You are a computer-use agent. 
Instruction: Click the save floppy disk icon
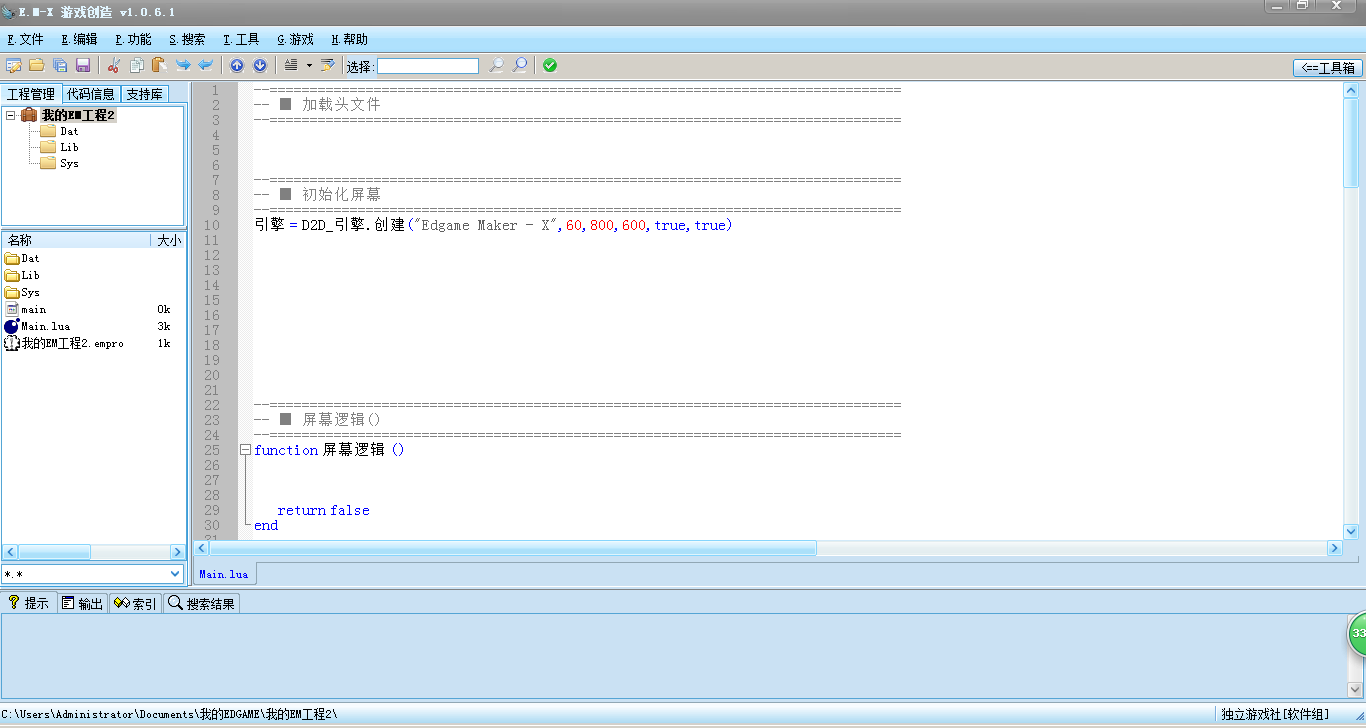(83, 66)
